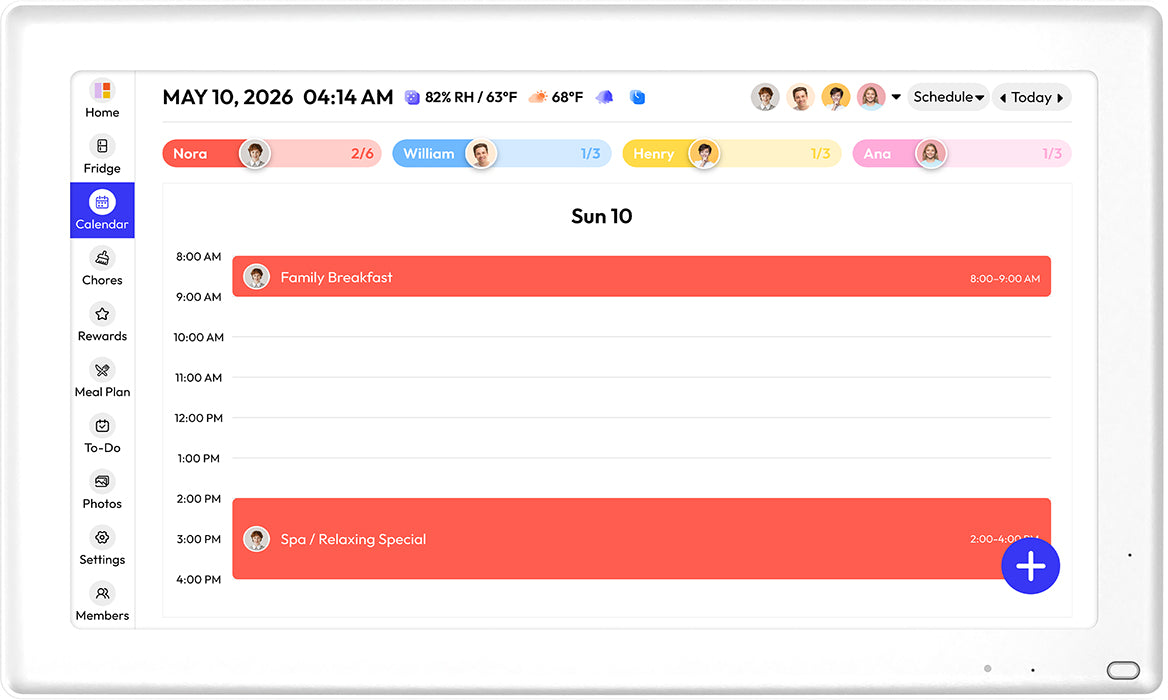Toggle William's avatar filter in header
Image resolution: width=1168 pixels, height=700 pixels.
tap(800, 97)
